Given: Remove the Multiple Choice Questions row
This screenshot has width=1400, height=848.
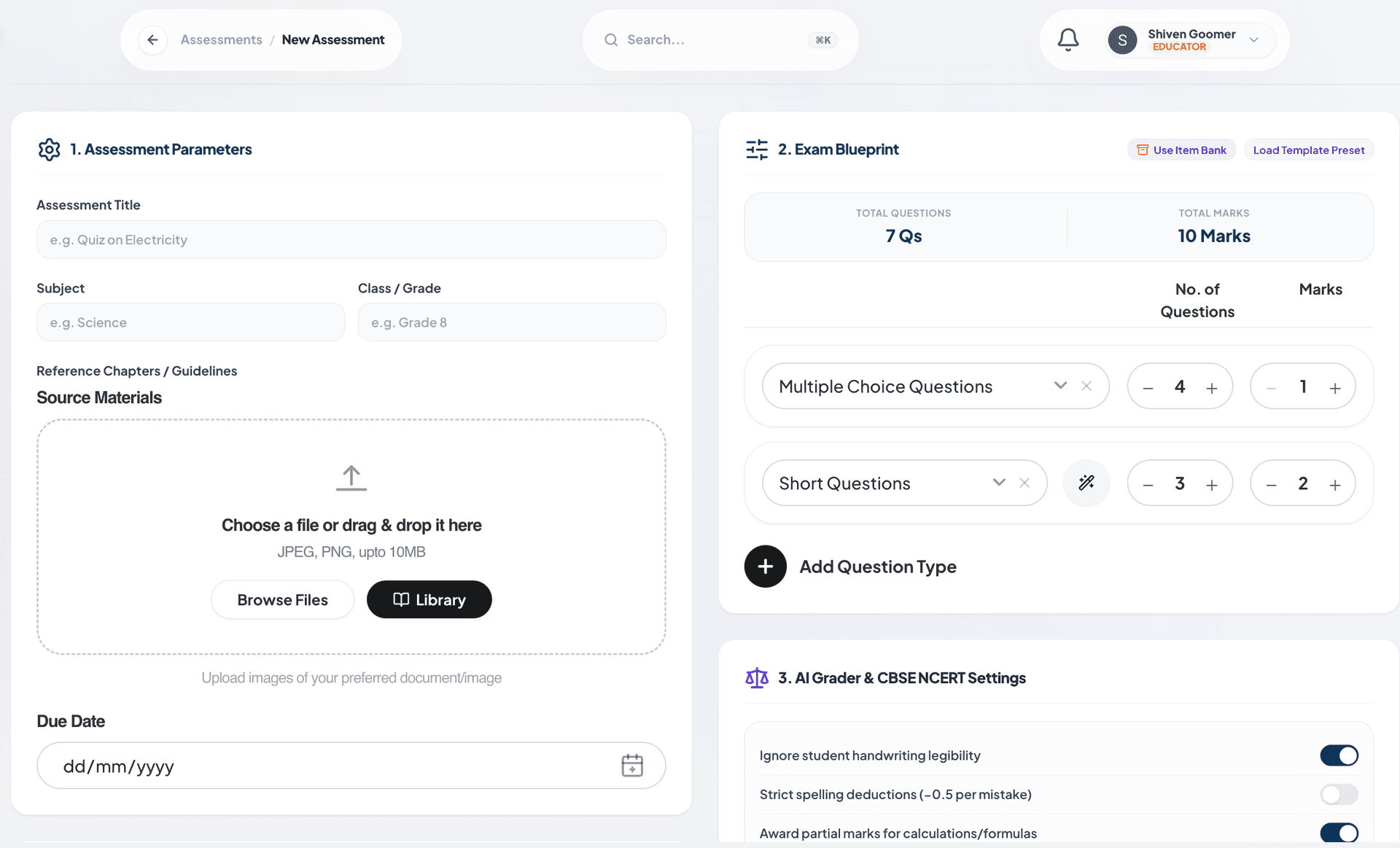Looking at the screenshot, I should click(1086, 386).
